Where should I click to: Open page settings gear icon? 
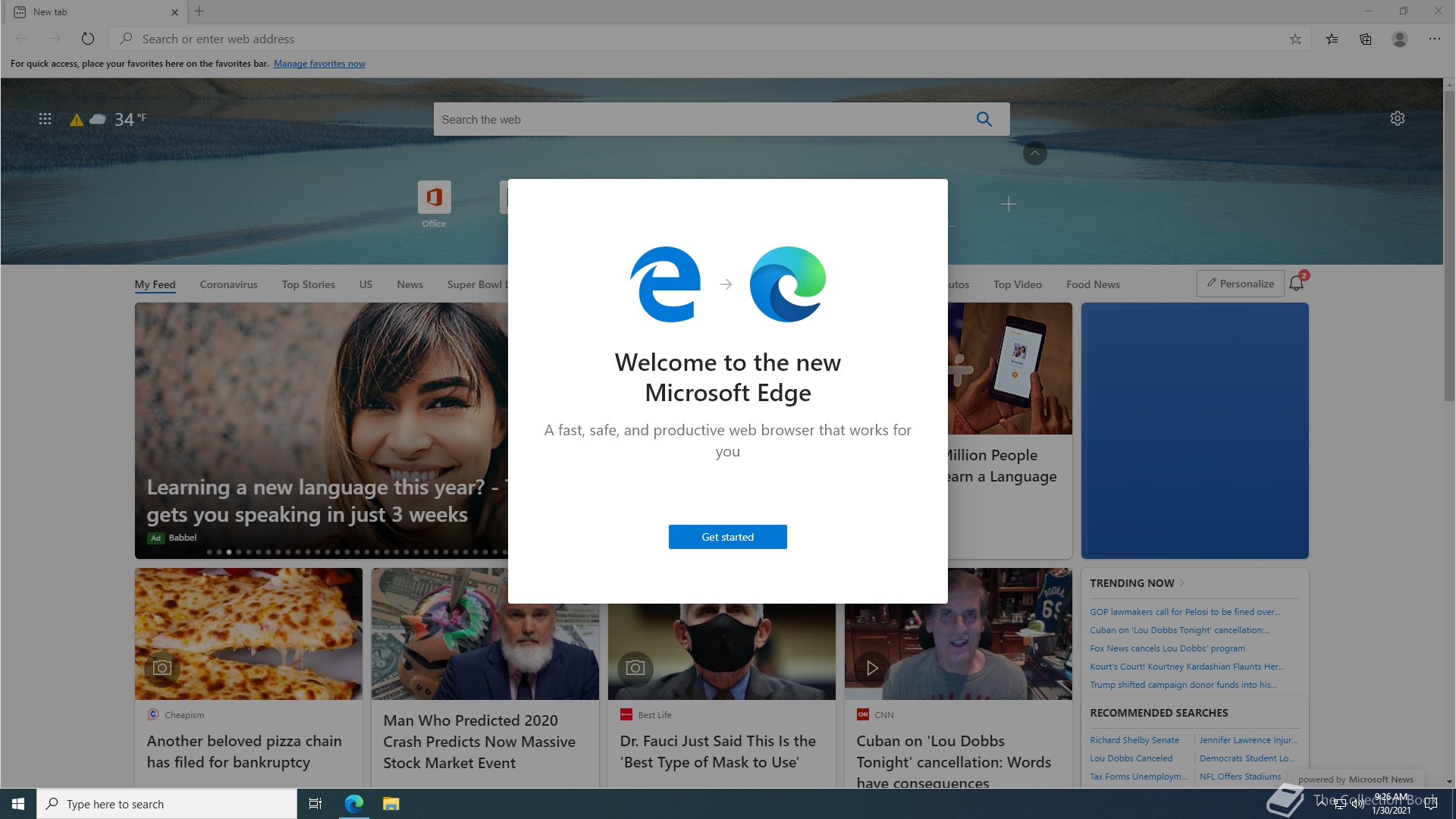pyautogui.click(x=1398, y=118)
